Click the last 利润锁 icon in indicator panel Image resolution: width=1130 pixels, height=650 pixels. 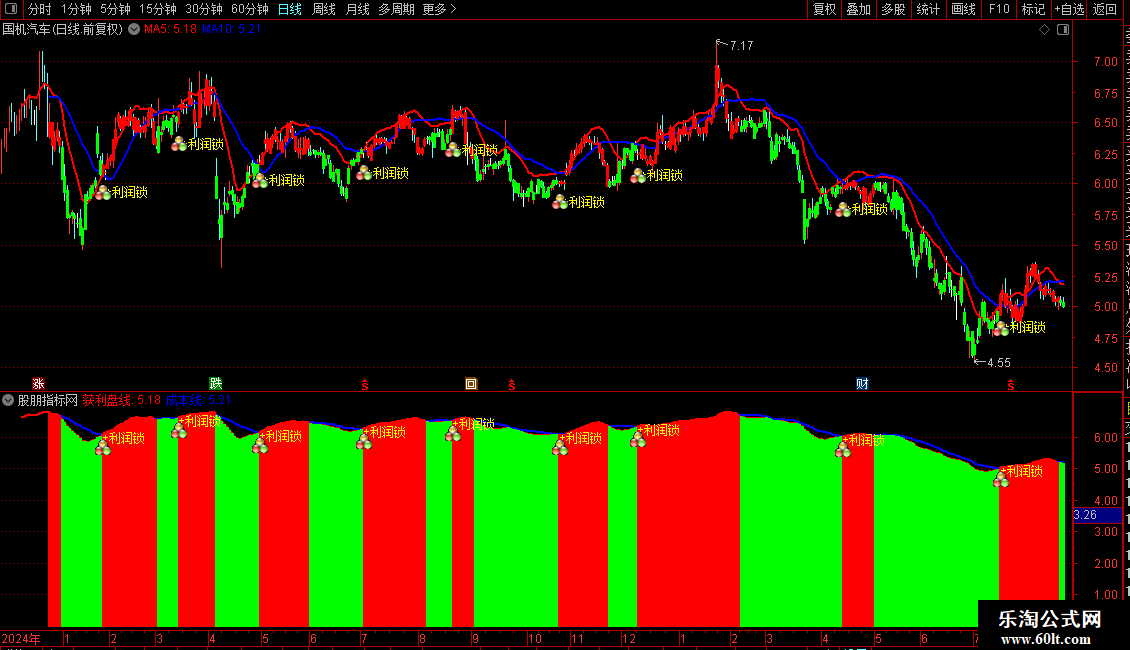point(1001,479)
